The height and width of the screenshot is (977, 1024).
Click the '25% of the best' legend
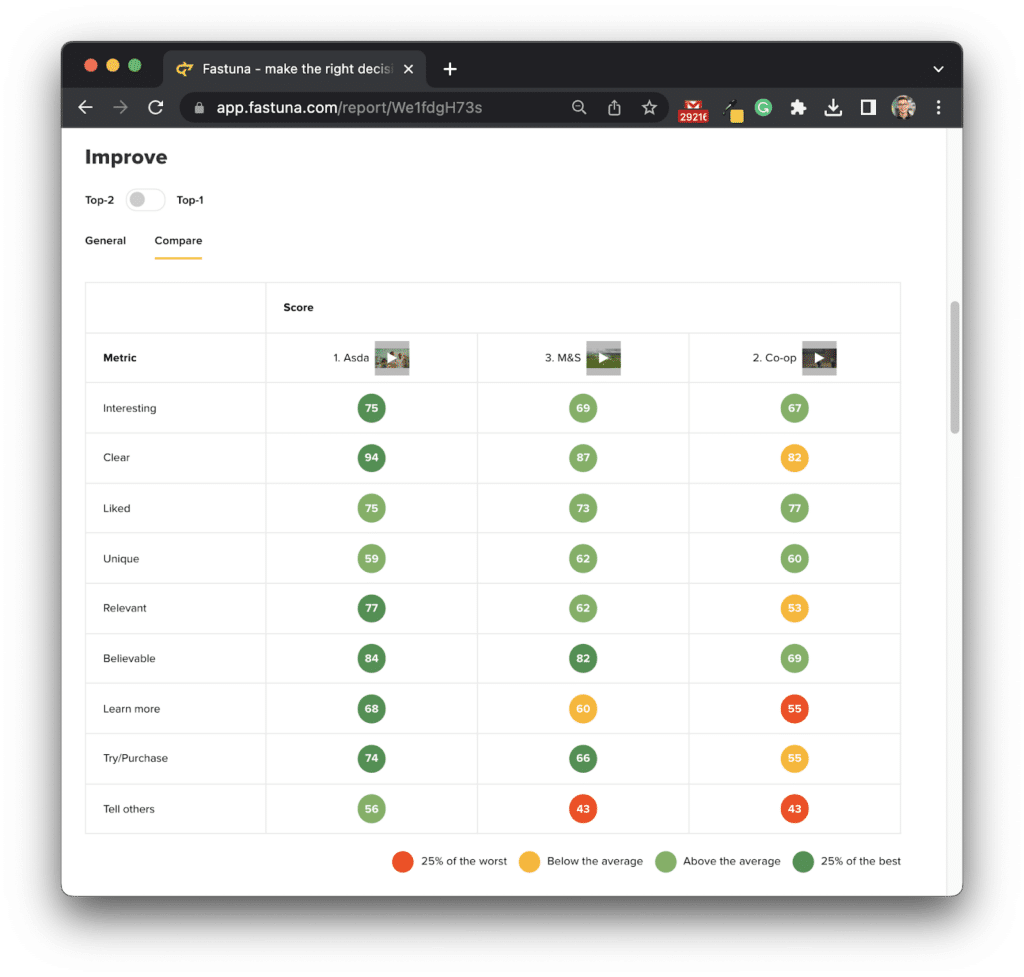coord(846,861)
